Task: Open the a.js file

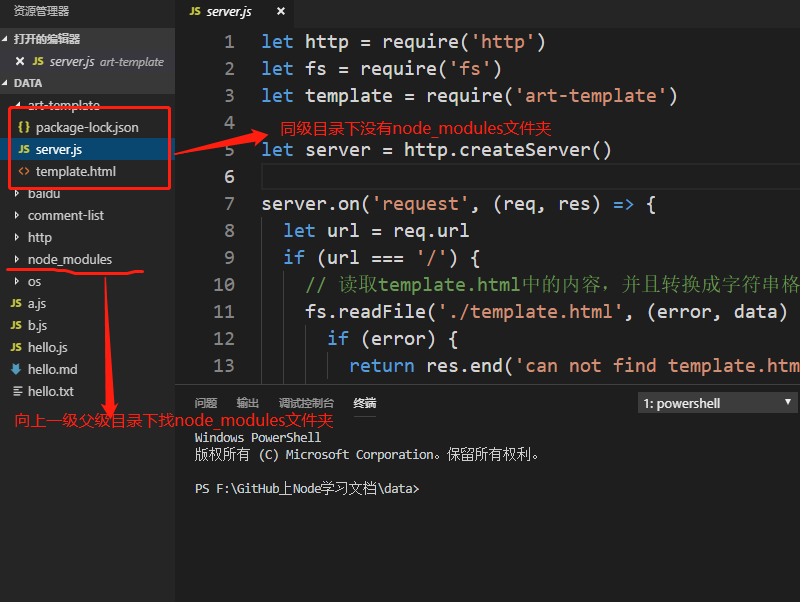Action: (87, 304)
